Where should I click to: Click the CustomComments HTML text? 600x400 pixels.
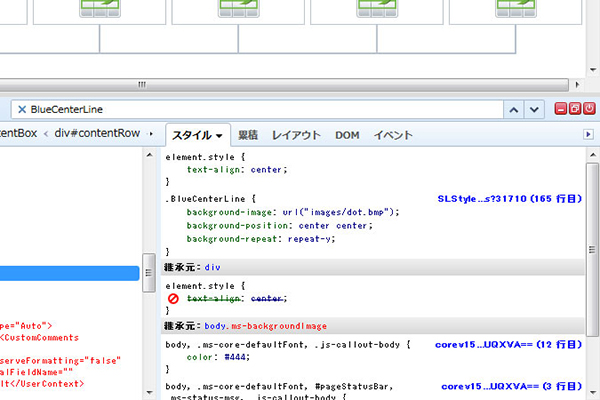[x=39, y=338]
